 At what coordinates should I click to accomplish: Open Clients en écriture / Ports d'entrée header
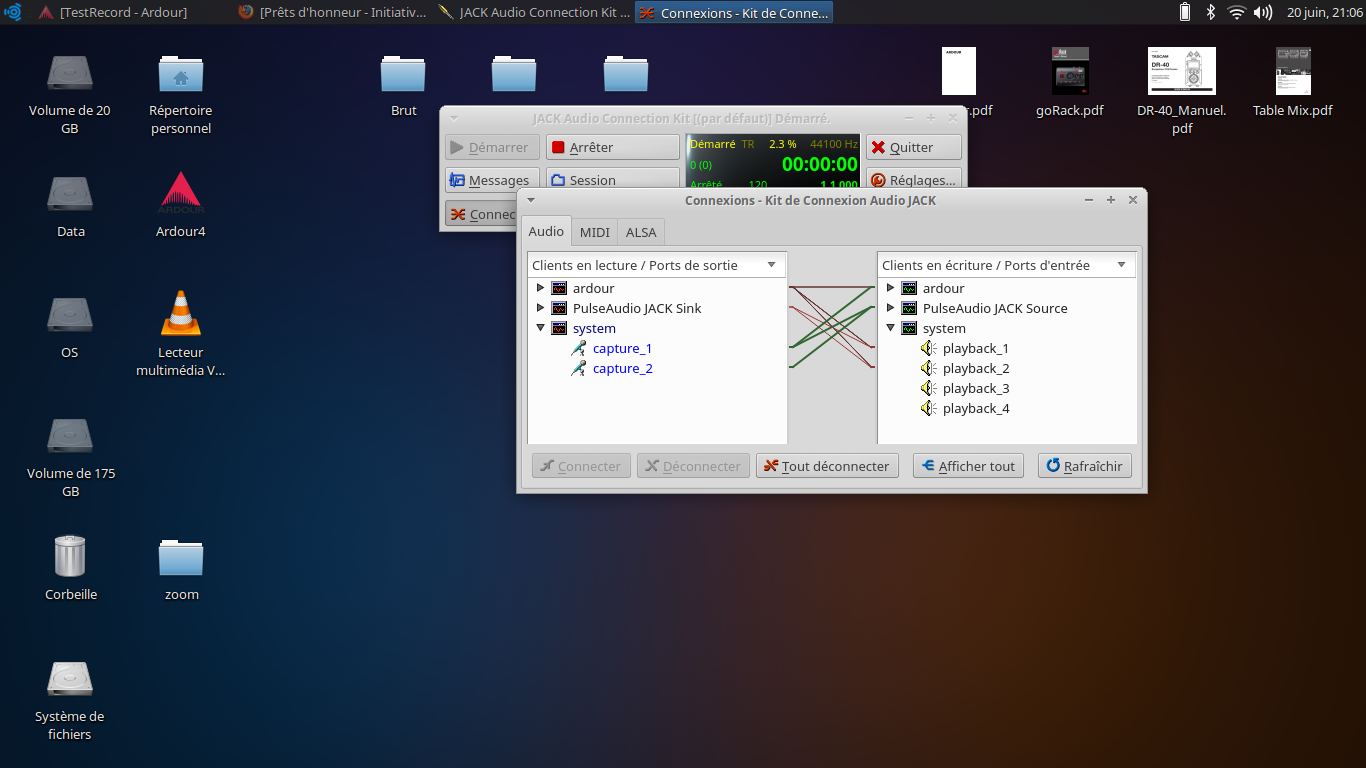coord(1007,265)
